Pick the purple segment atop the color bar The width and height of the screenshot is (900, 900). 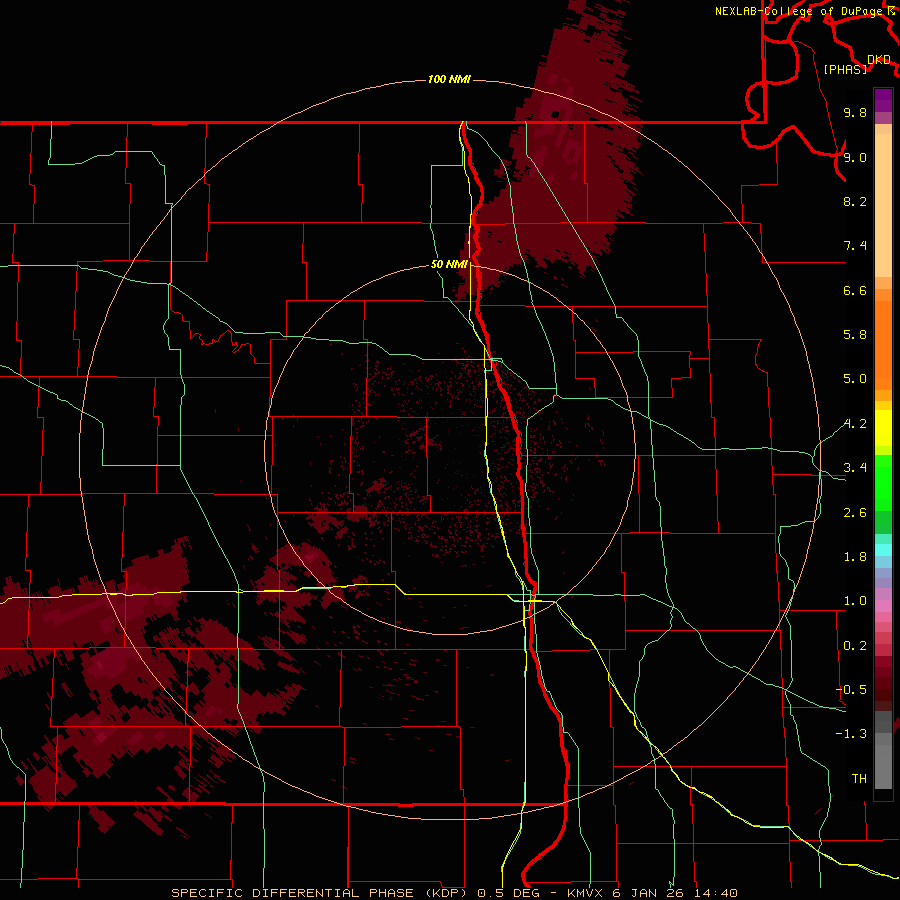pyautogui.click(x=883, y=100)
